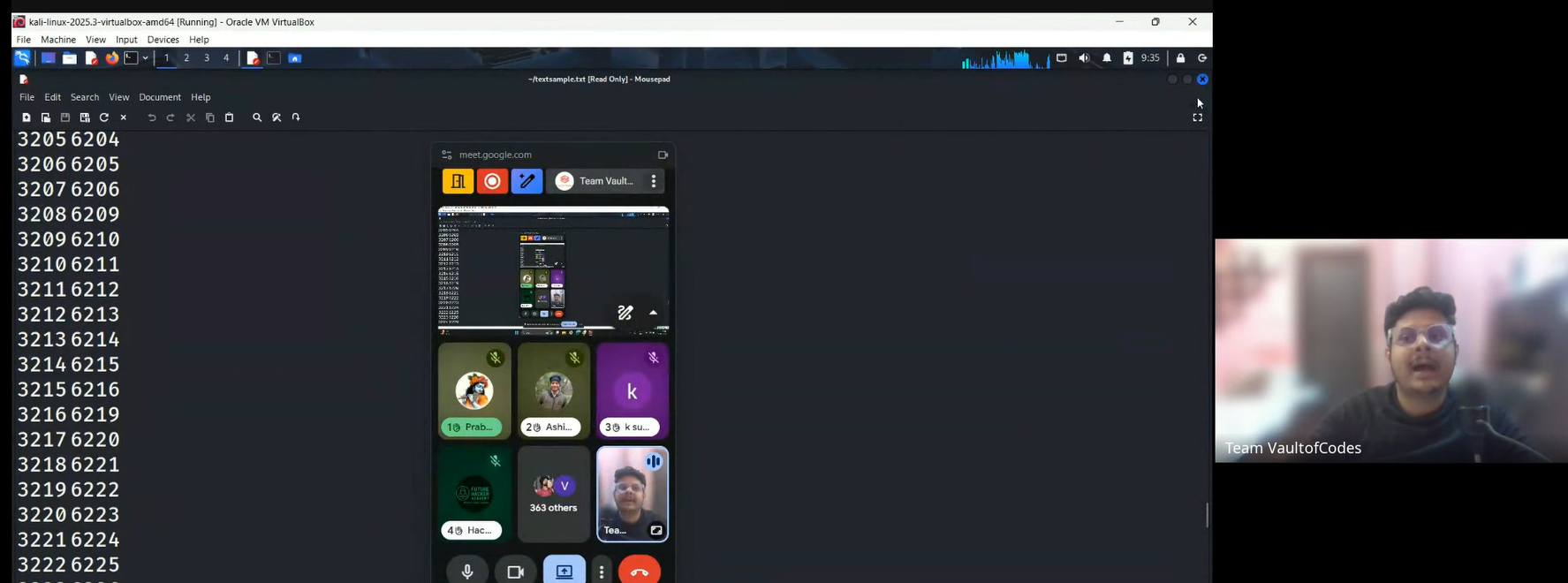Image resolution: width=1568 pixels, height=583 pixels.
Task: Select the Prab... participant tile
Action: [474, 390]
